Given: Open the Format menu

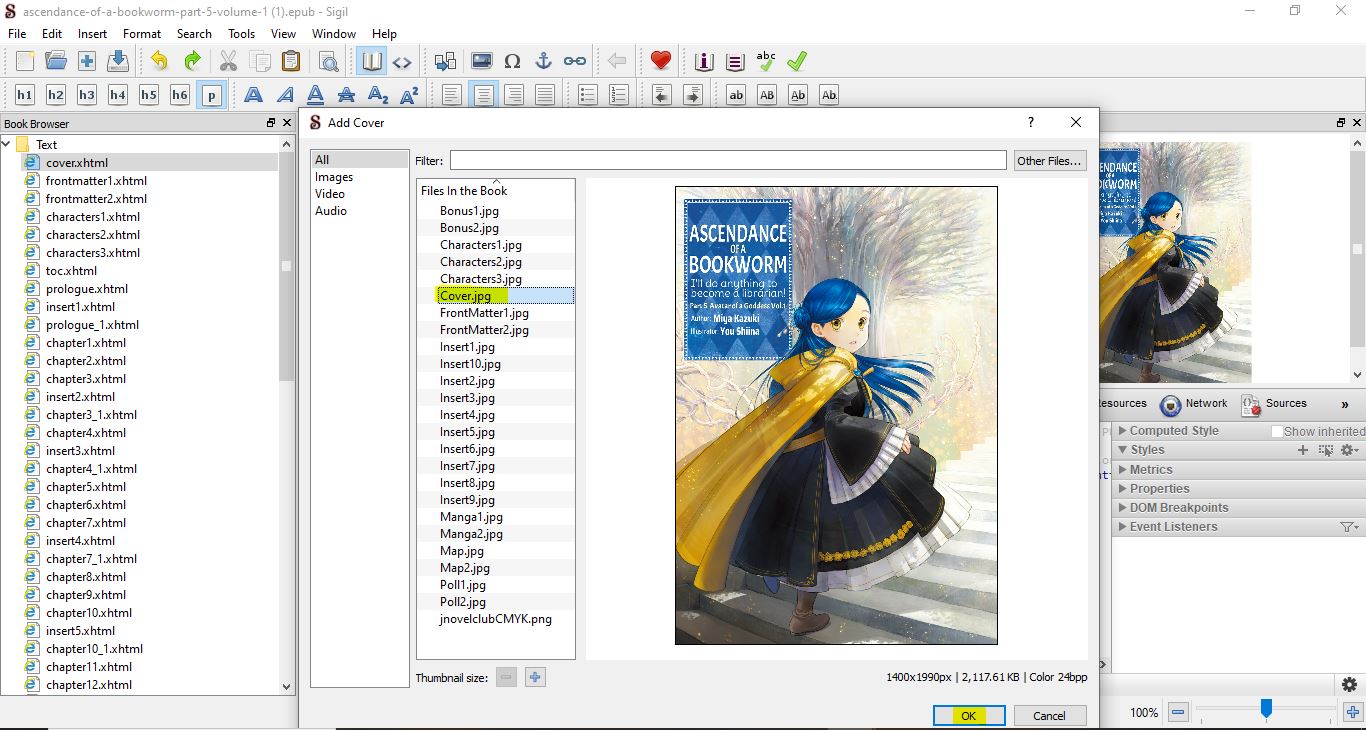Looking at the screenshot, I should (142, 33).
